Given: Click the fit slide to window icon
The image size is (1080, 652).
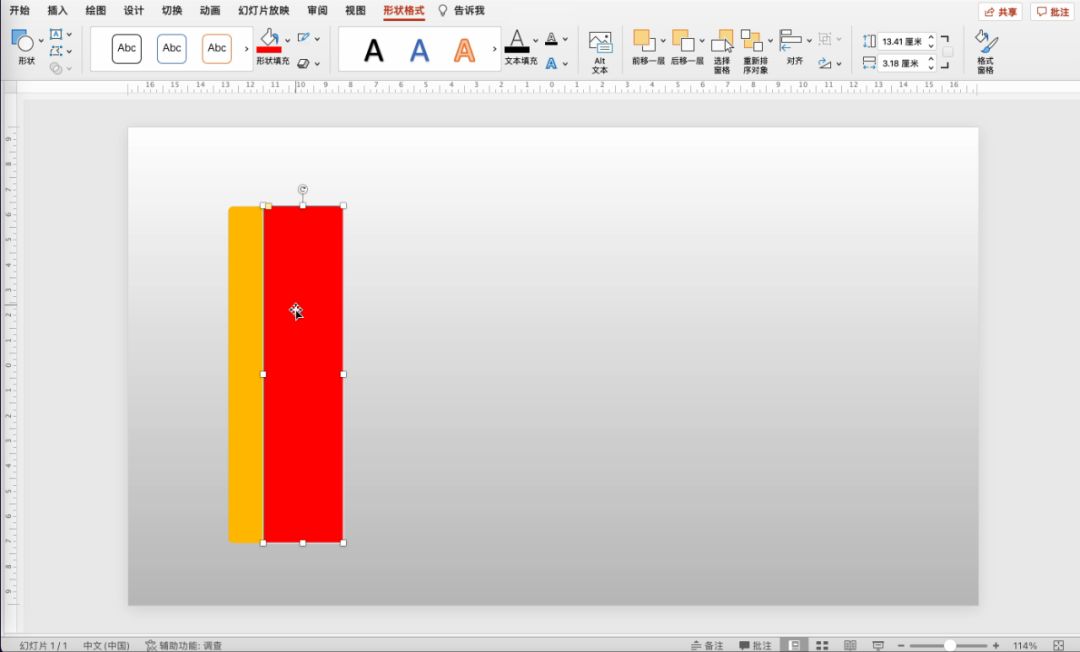Looking at the screenshot, I should click(x=1059, y=645).
